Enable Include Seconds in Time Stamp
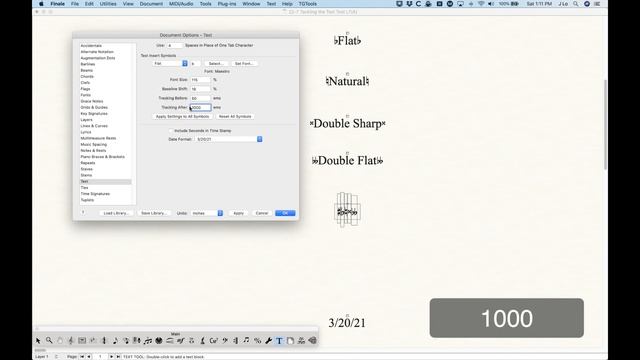The image size is (640, 360). coord(171,131)
